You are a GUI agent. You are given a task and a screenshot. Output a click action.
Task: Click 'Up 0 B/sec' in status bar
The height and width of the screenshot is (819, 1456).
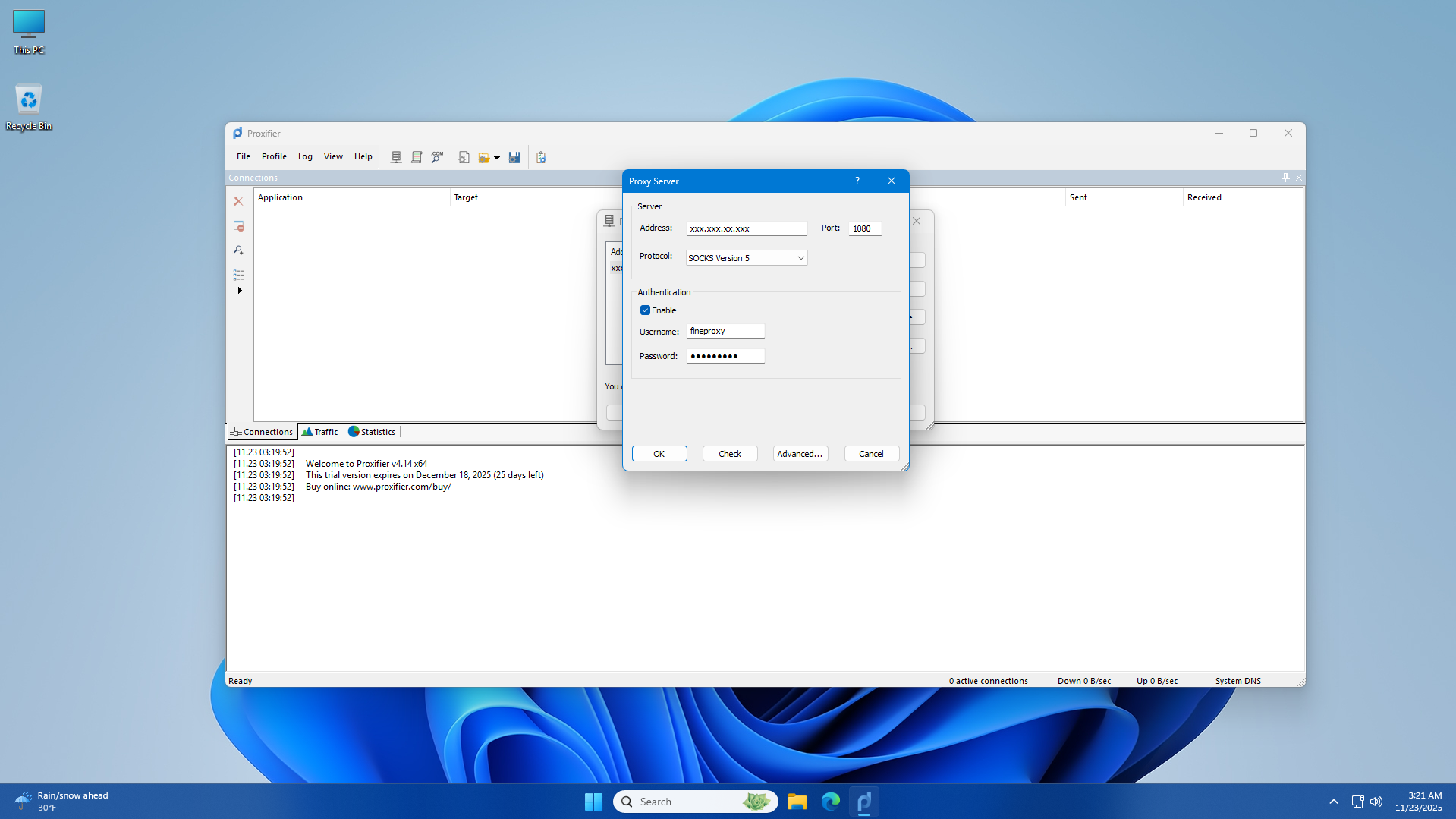(1157, 681)
